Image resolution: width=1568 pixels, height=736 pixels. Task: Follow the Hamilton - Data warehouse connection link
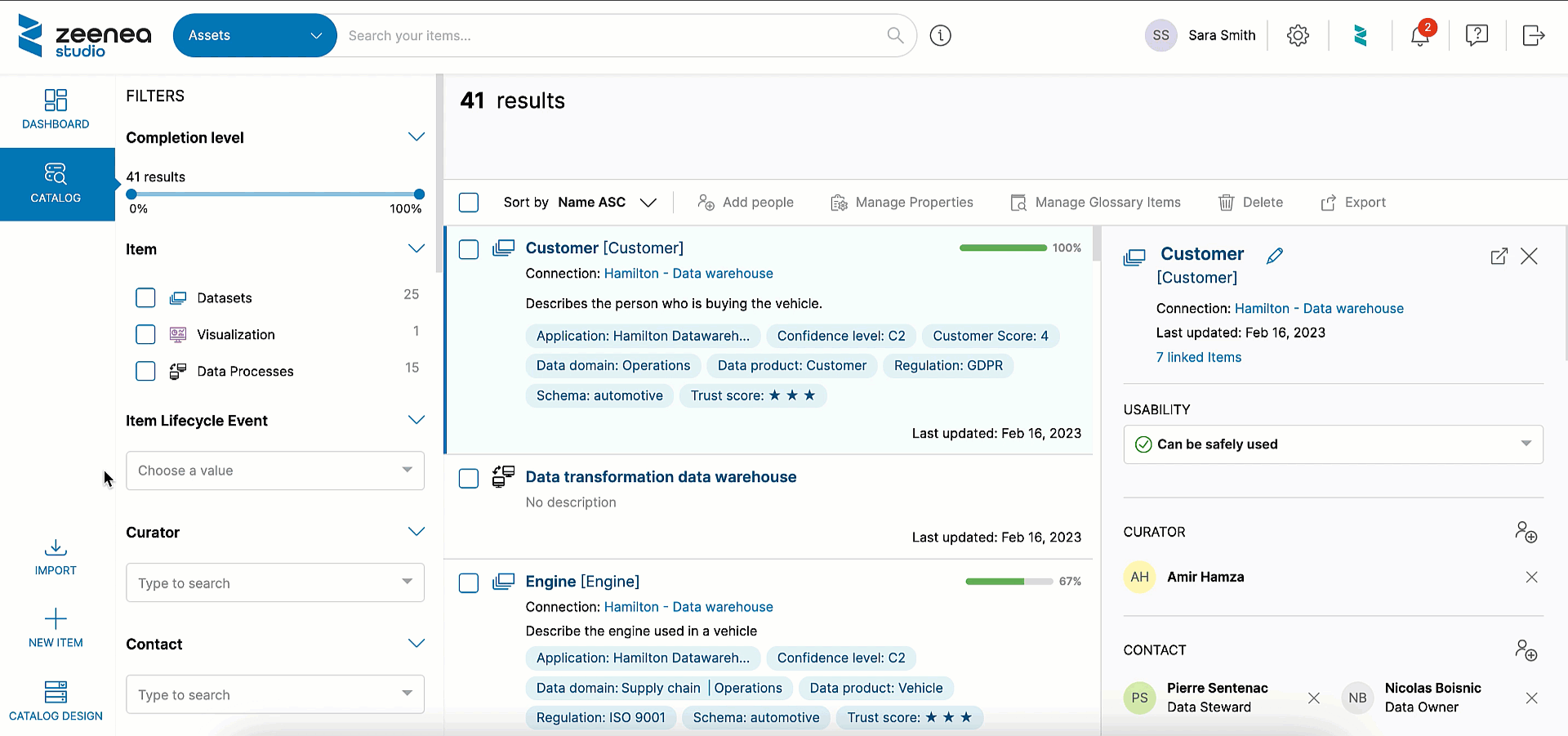tap(688, 273)
